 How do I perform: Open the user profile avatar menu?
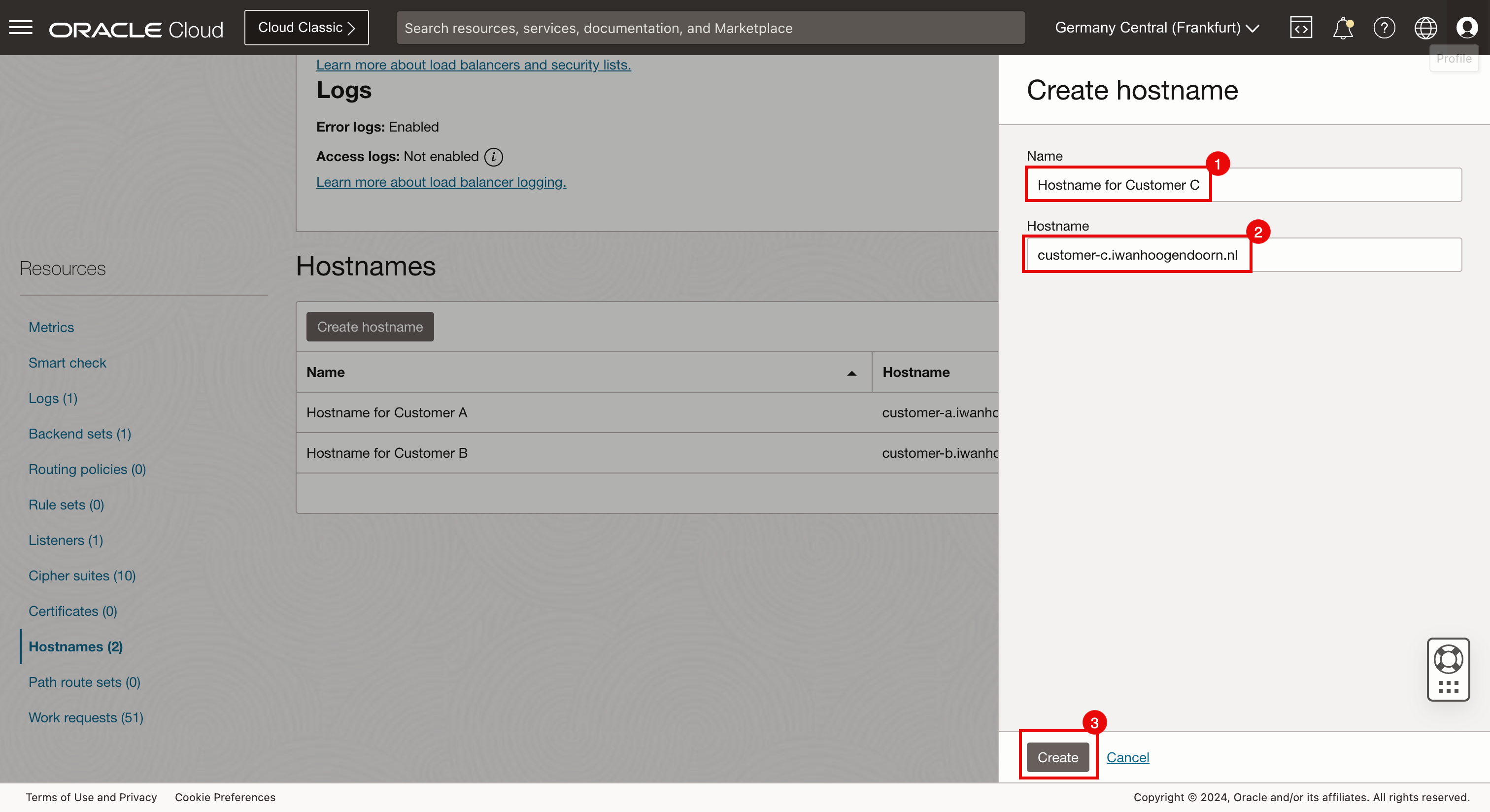pos(1466,28)
